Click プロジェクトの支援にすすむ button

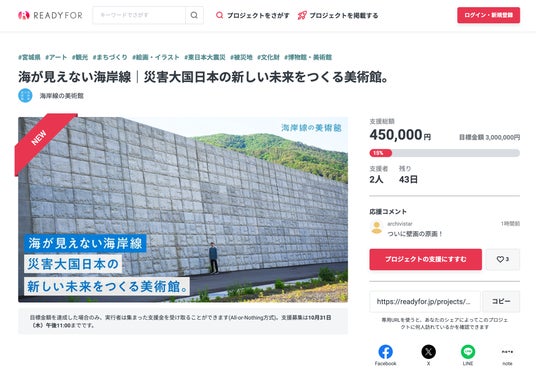[x=426, y=259]
